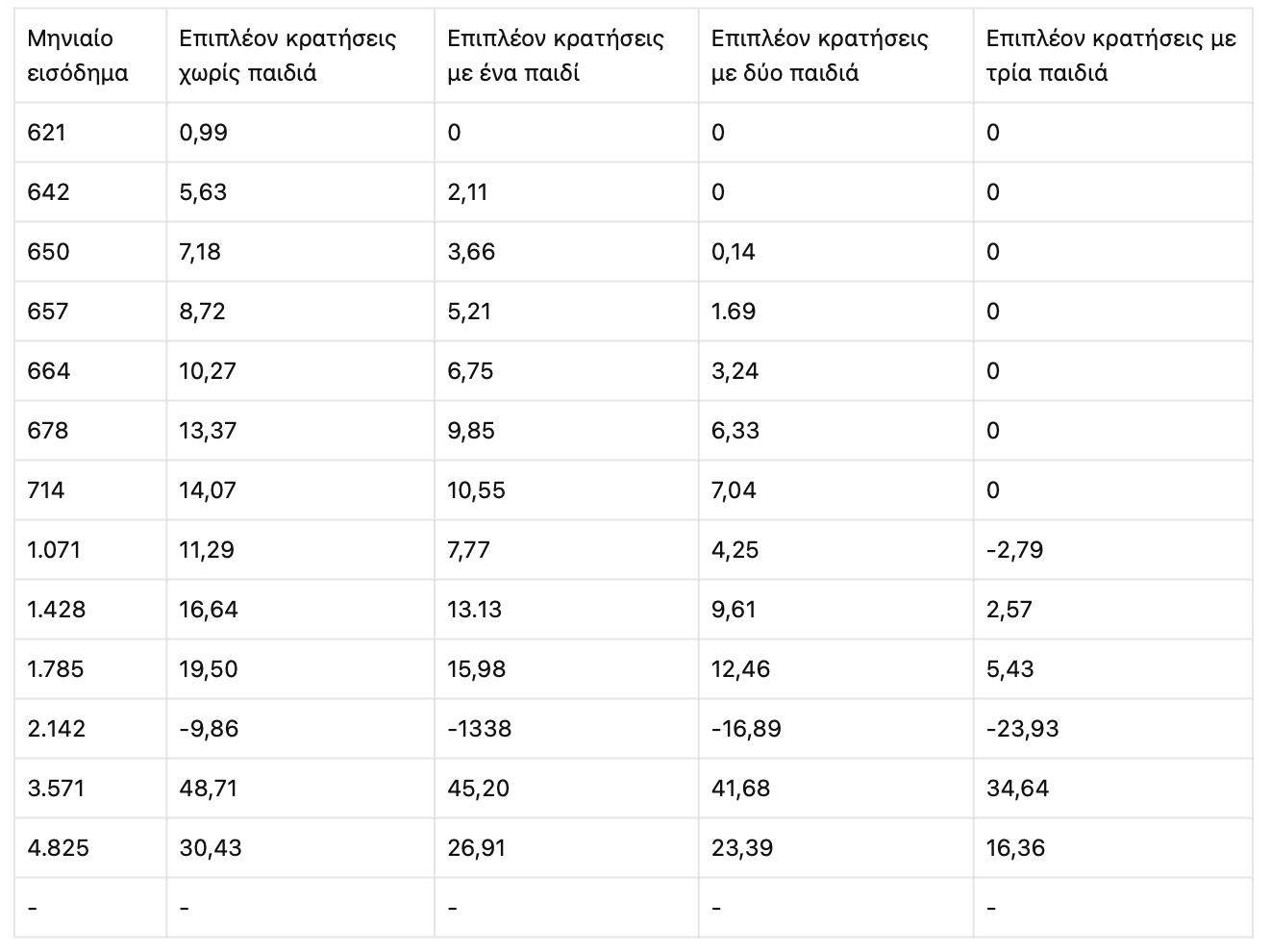The width and height of the screenshot is (1271, 952).
Task: Select the income cell 621
Action: tap(90, 133)
